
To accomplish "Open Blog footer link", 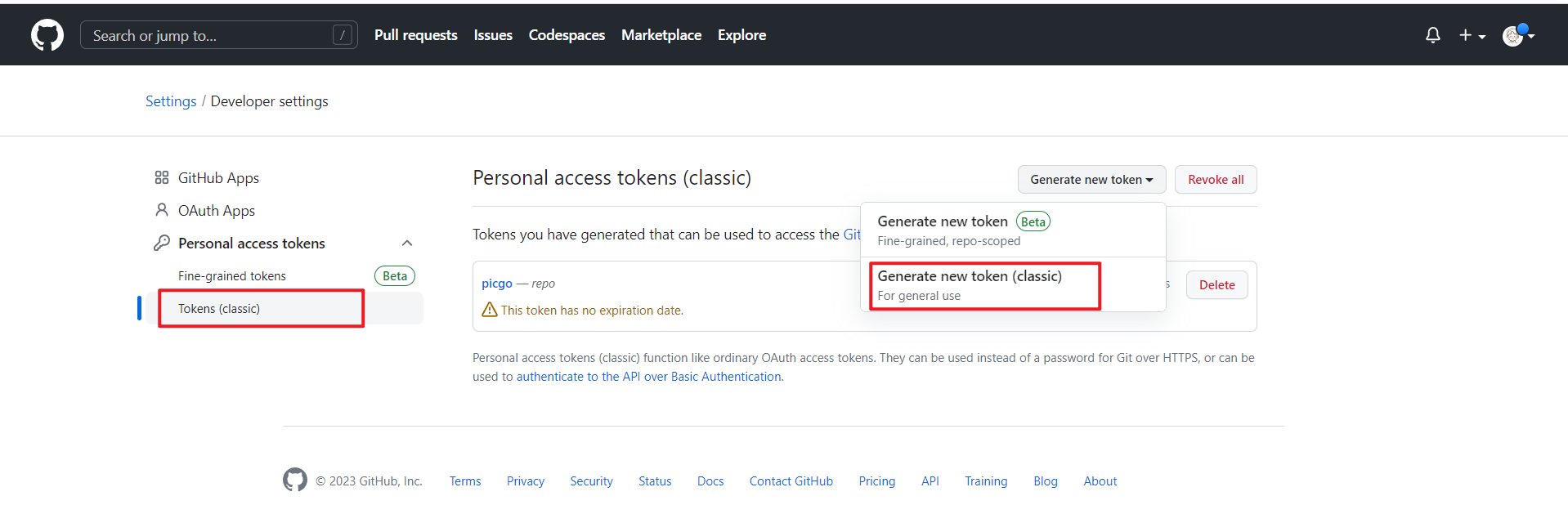I will (1046, 481).
